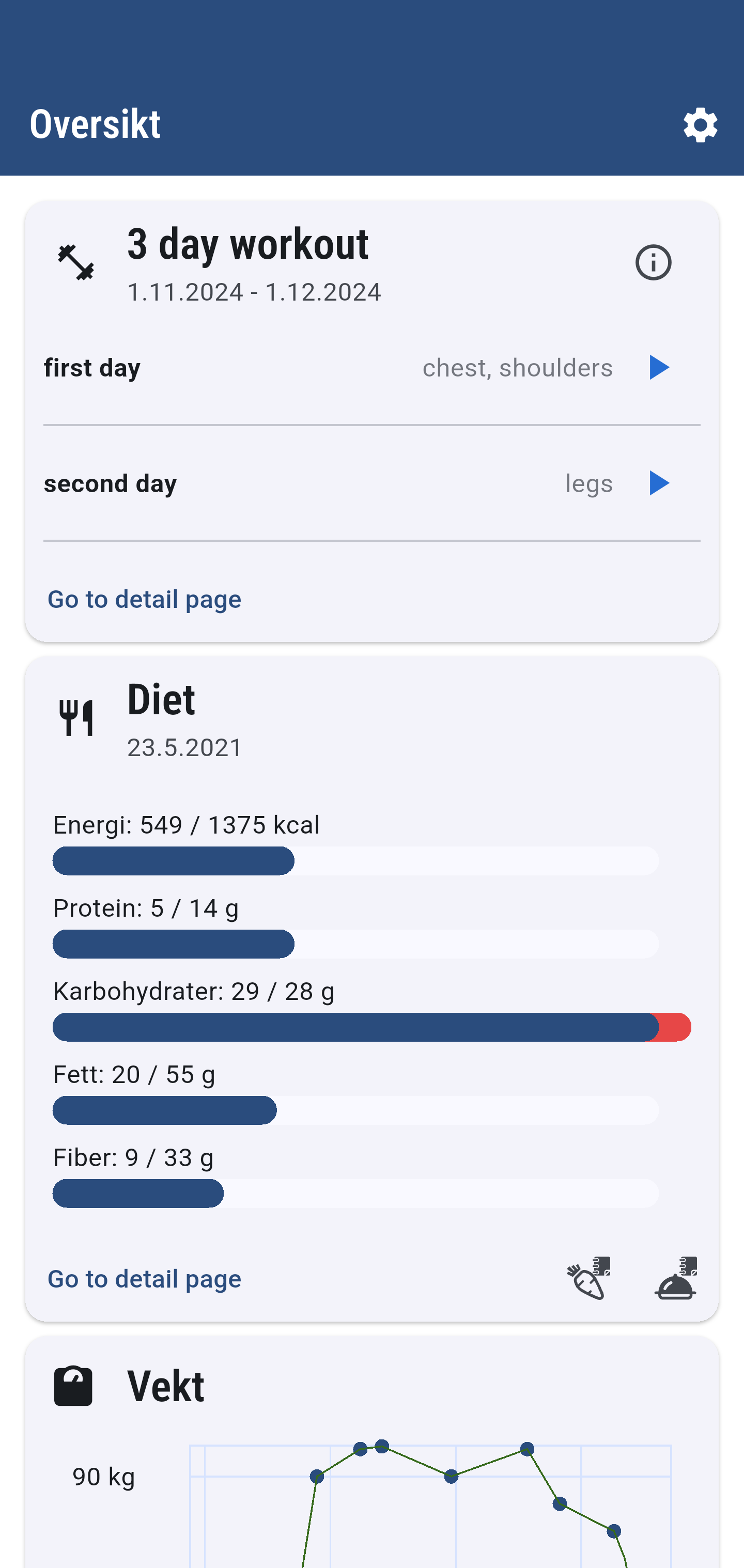Tap the dumbbell workout icon
The height and width of the screenshot is (1568, 744).
[x=76, y=263]
